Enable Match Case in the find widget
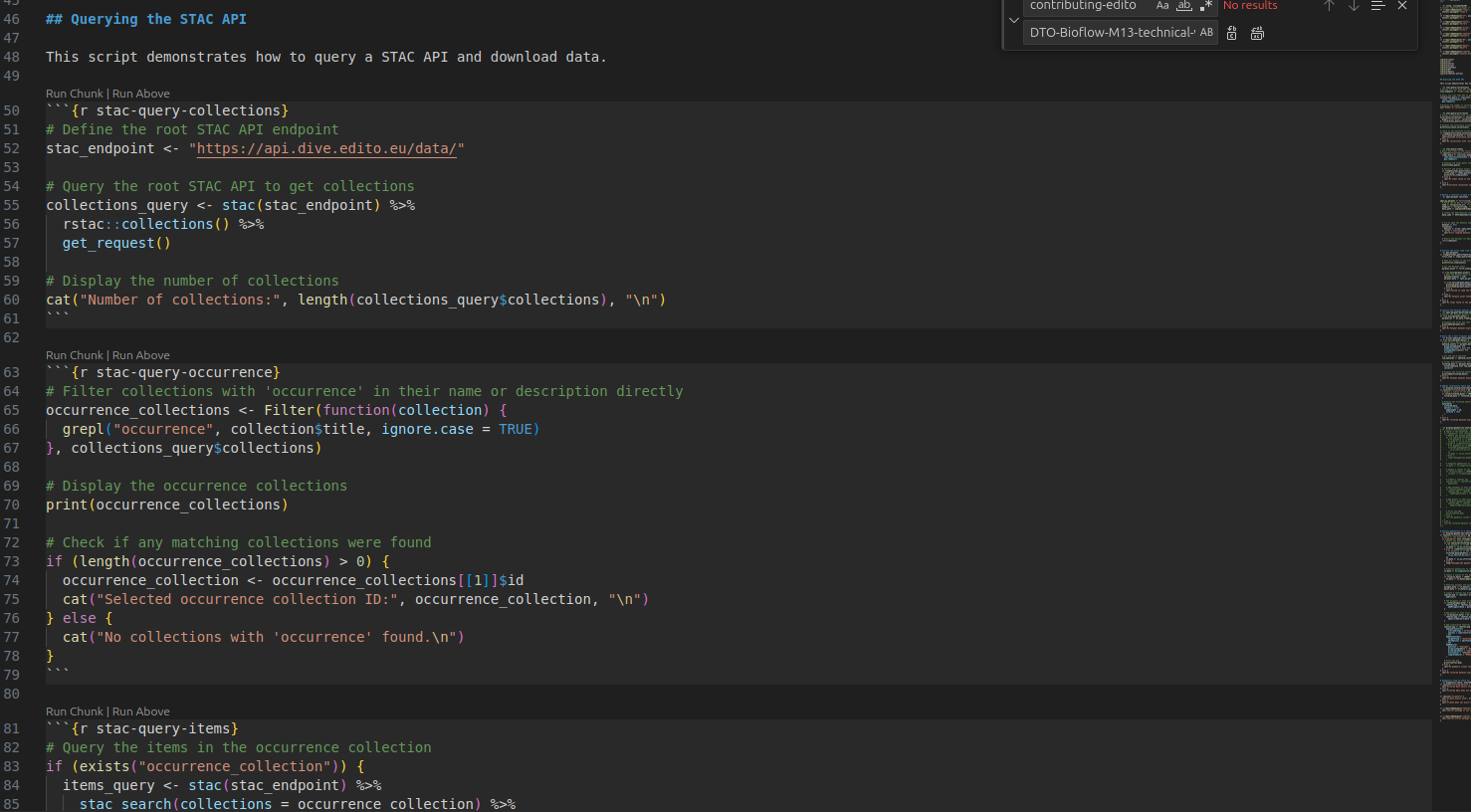This screenshot has height=812, width=1471. pos(1161,6)
